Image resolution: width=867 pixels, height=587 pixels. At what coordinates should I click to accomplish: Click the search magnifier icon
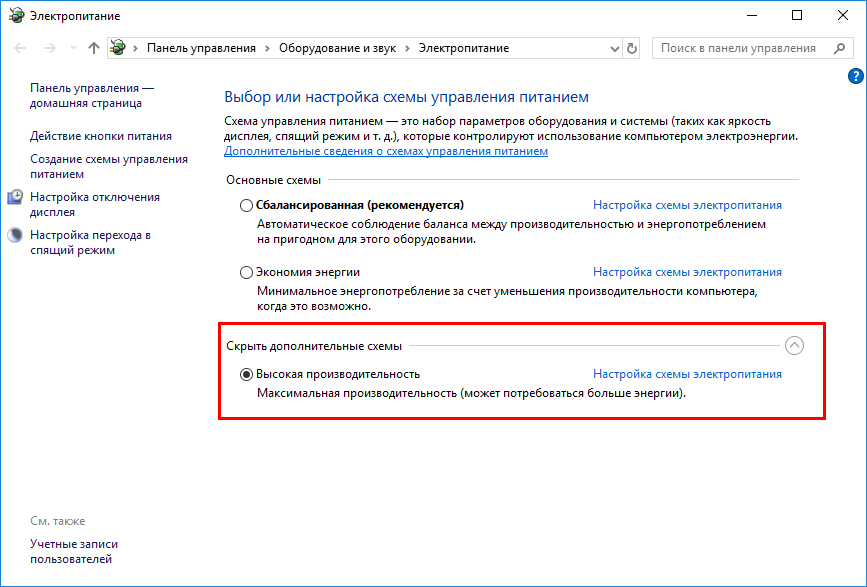point(839,48)
